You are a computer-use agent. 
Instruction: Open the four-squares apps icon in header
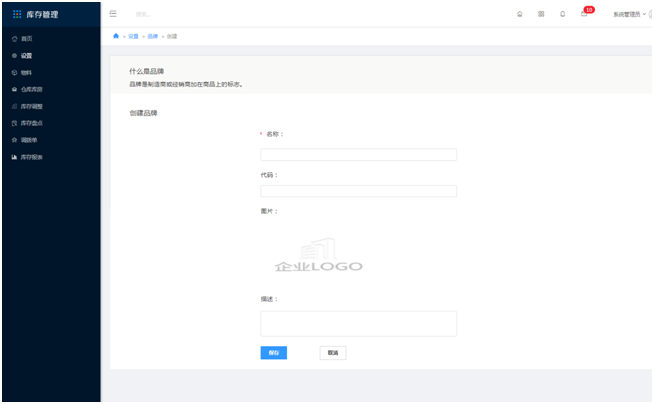541,14
